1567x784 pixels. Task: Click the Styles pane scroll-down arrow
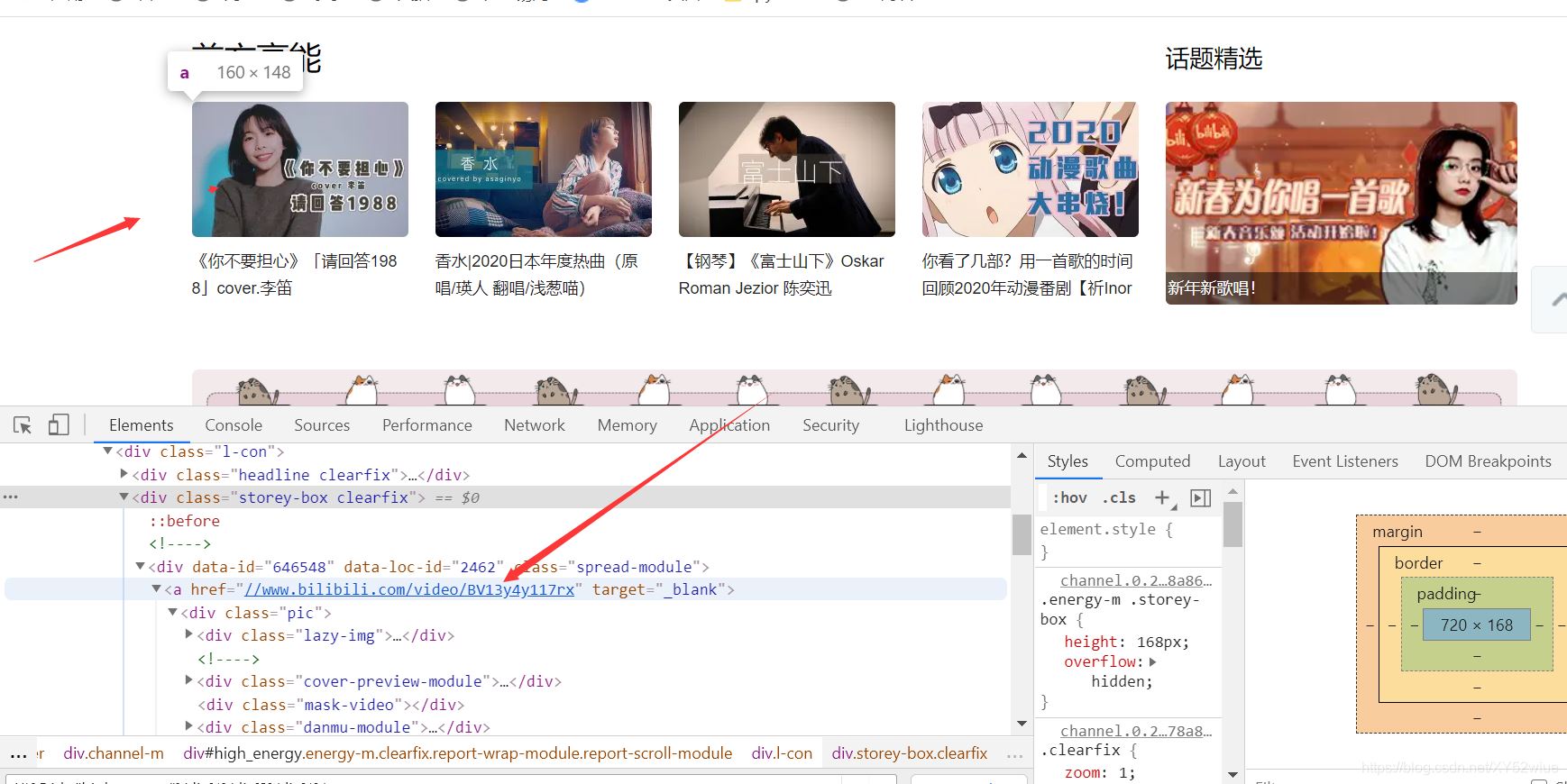click(1233, 774)
